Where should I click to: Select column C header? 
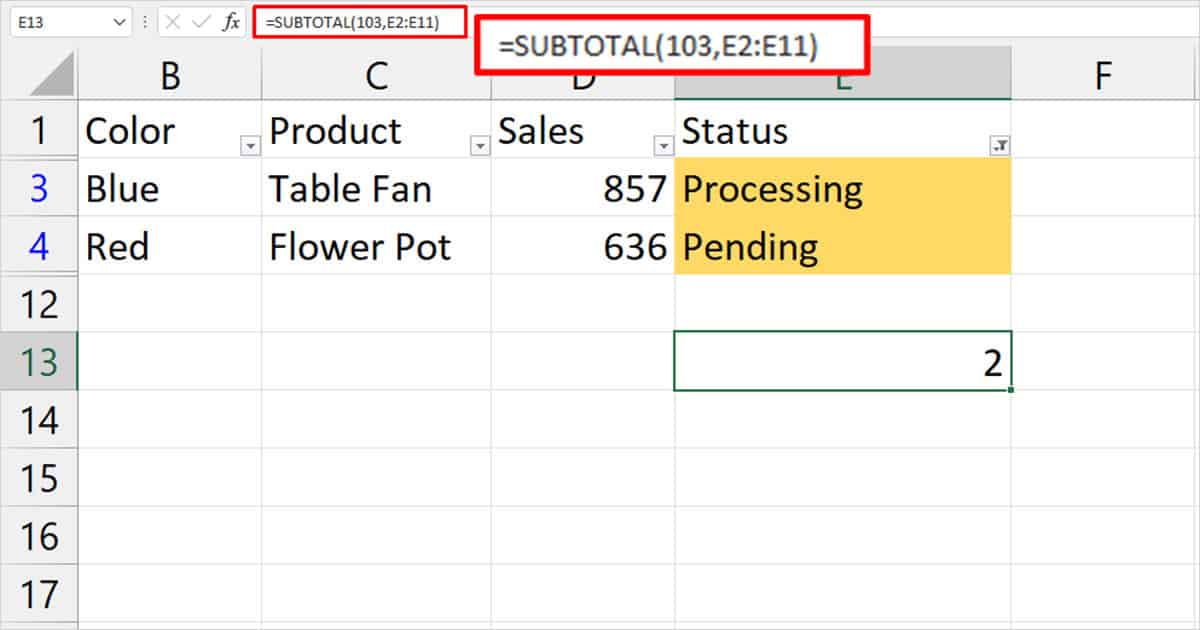(376, 75)
